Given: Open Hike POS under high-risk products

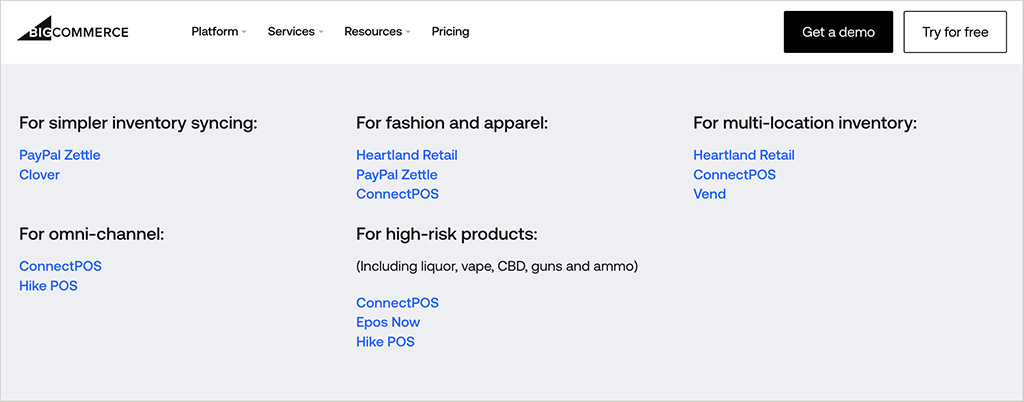Looking at the screenshot, I should 385,342.
